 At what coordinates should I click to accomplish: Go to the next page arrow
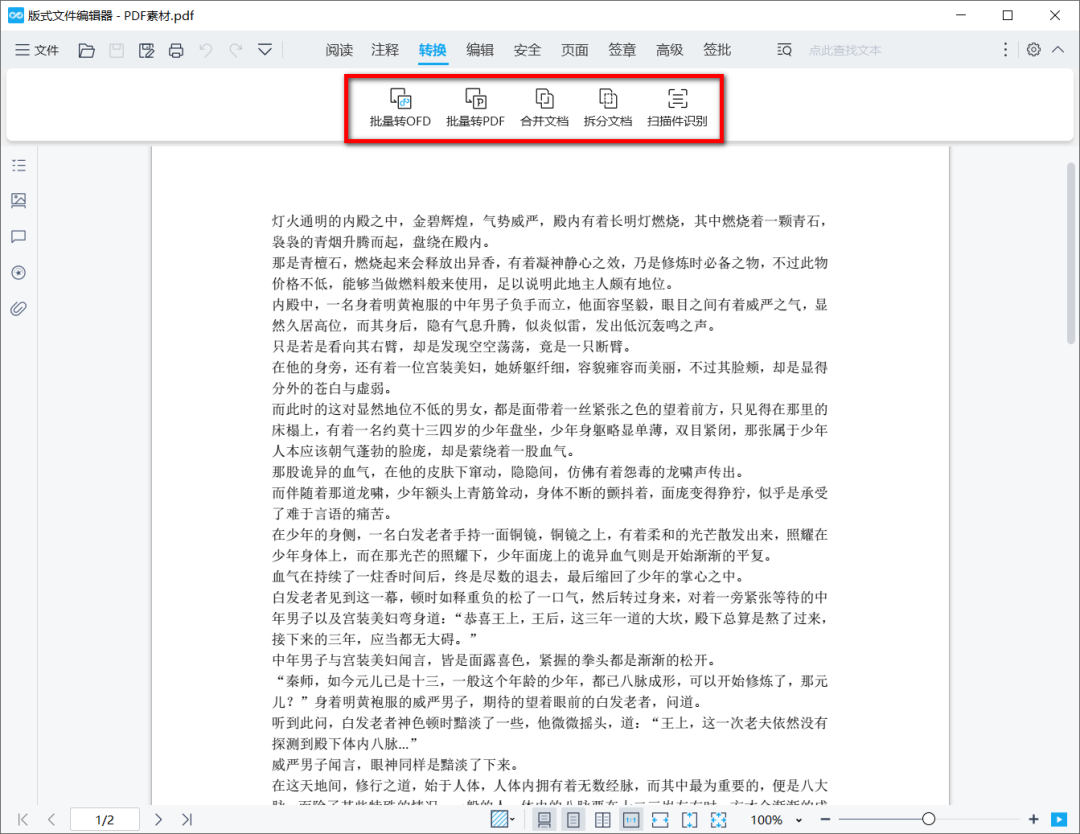158,820
